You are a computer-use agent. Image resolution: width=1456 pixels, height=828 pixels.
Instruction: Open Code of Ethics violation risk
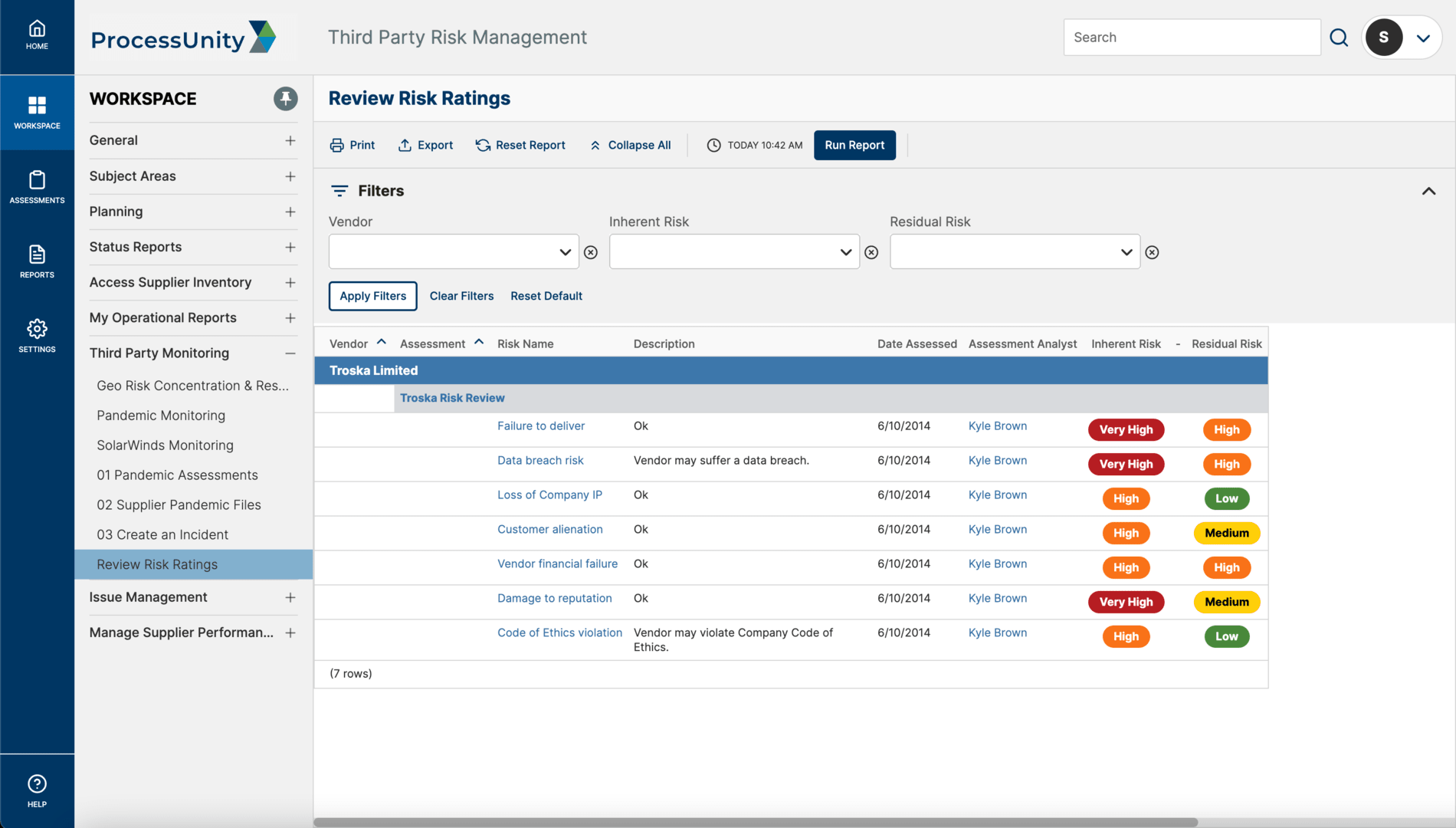559,633
